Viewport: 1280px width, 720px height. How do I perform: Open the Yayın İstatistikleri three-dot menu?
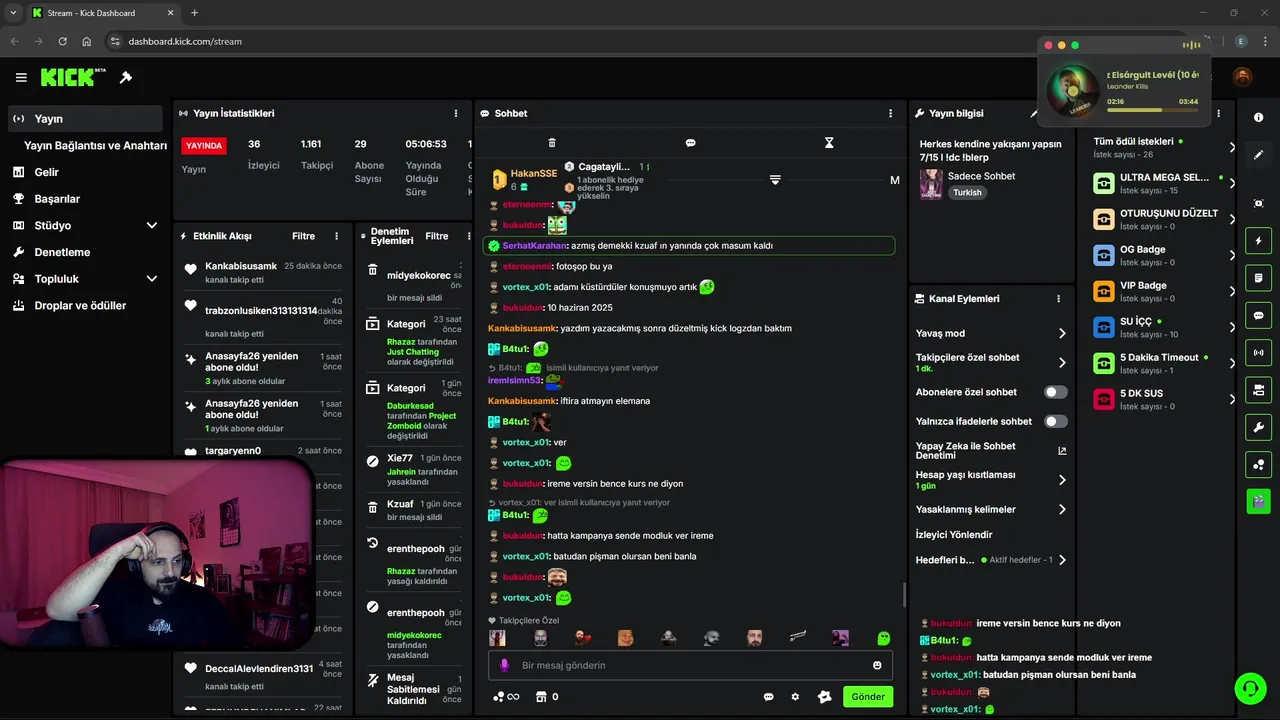pyautogui.click(x=456, y=113)
